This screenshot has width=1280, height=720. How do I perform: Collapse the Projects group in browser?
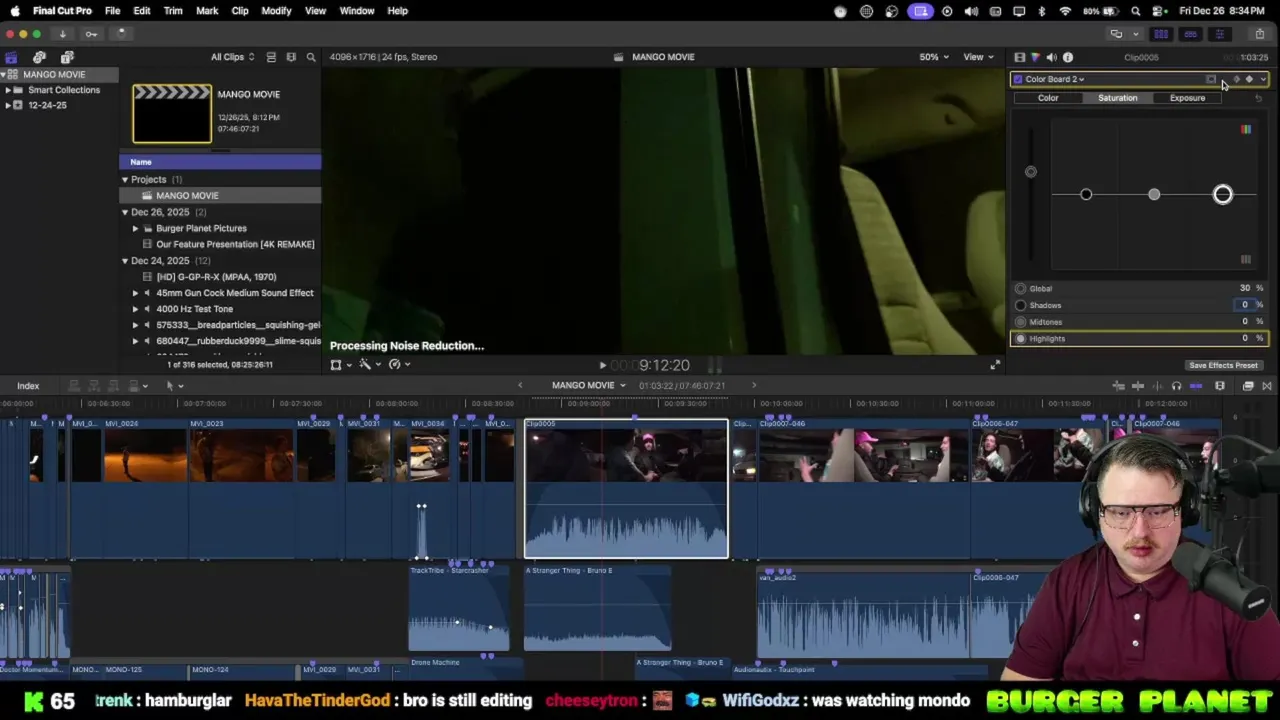click(125, 180)
